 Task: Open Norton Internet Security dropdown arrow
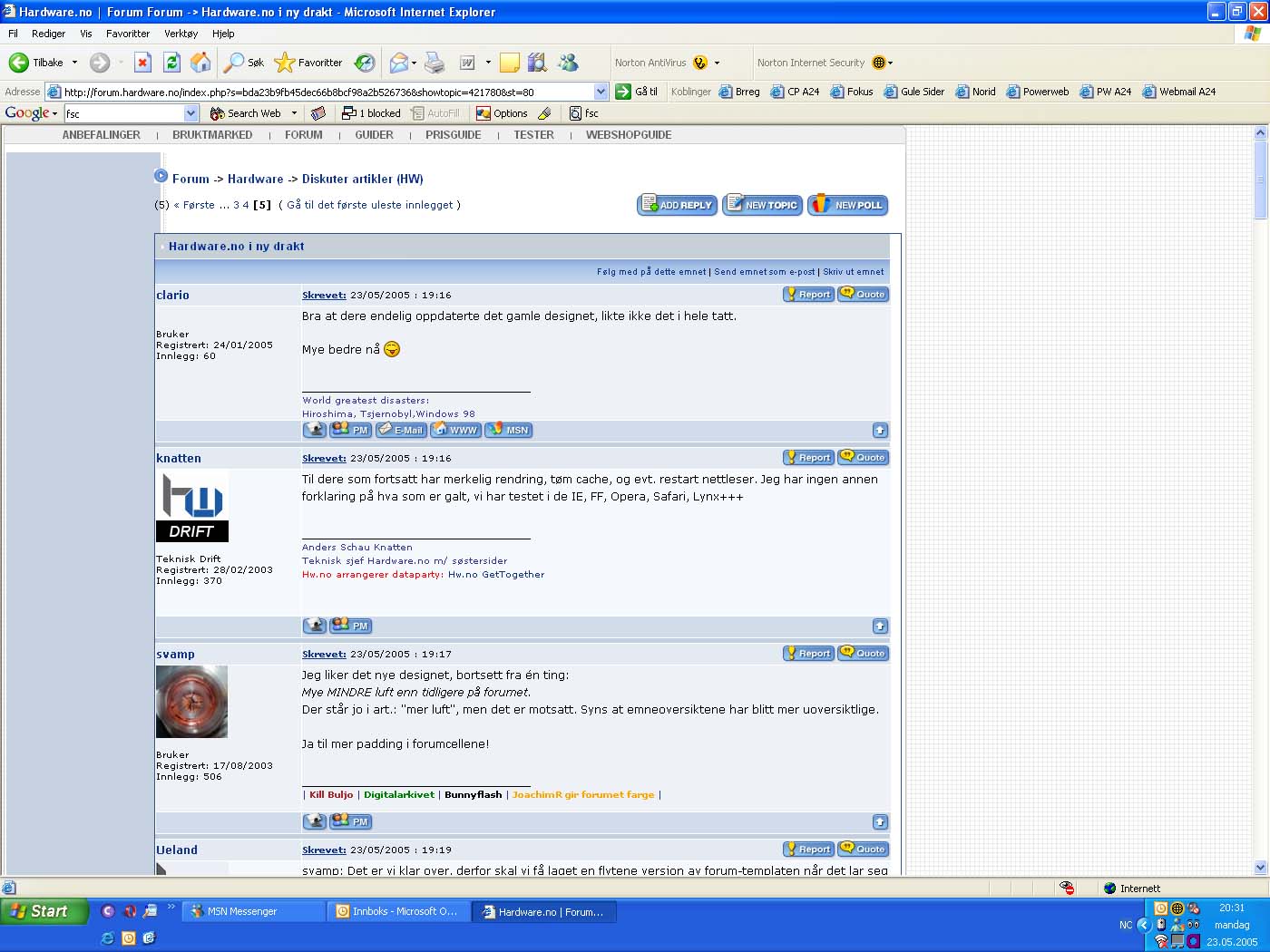tap(890, 63)
